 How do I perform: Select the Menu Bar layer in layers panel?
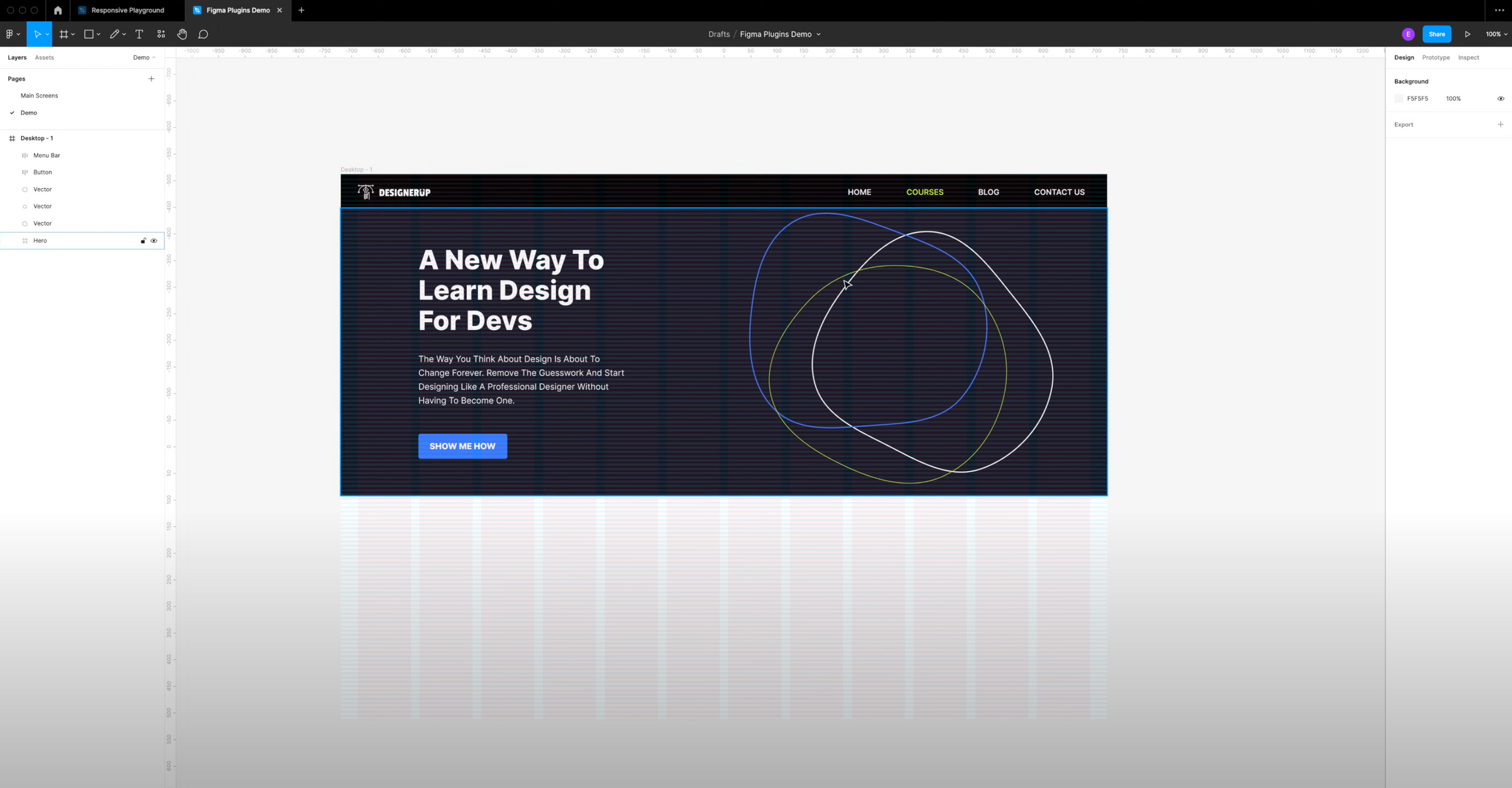(47, 155)
